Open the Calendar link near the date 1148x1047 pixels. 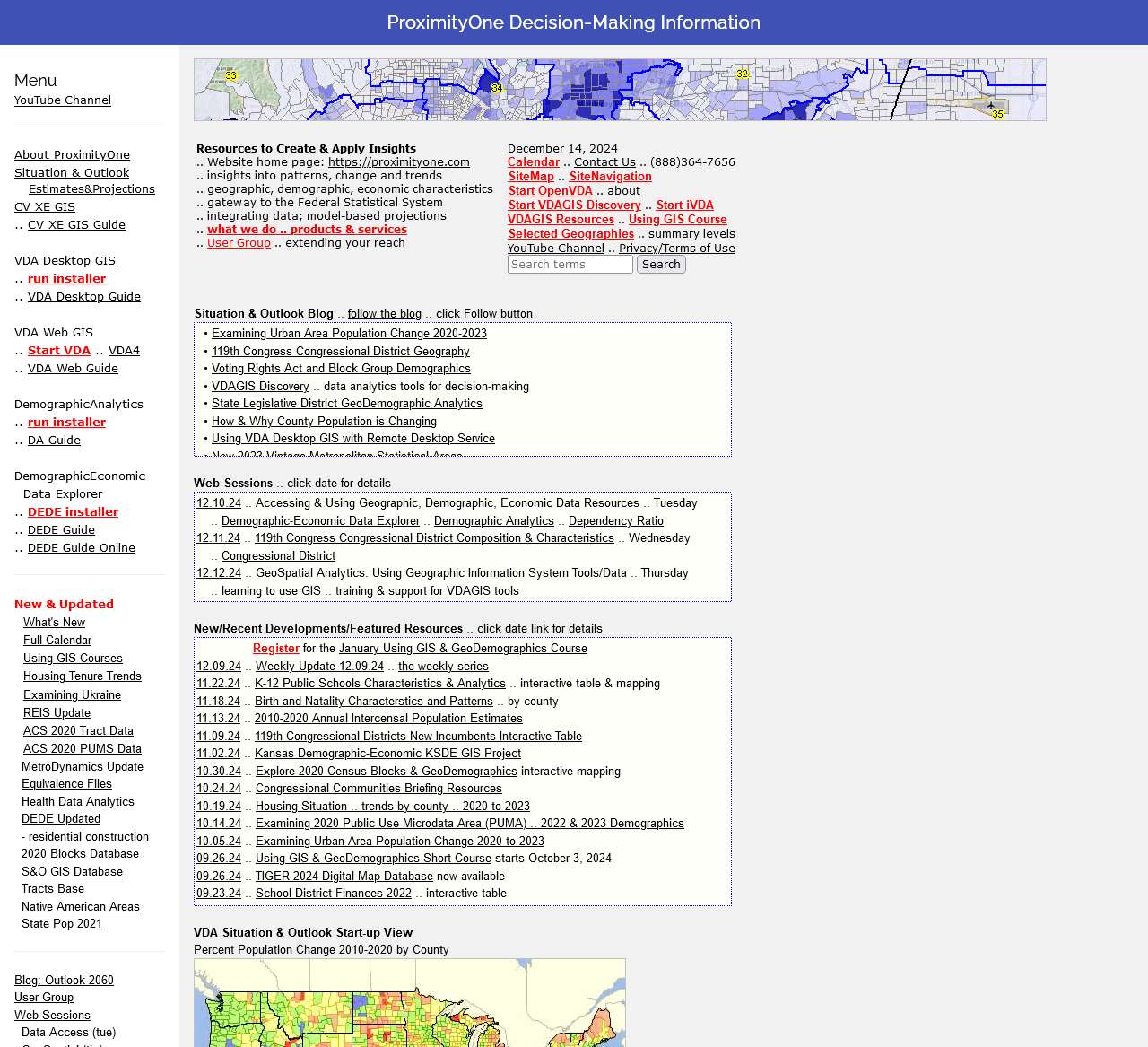point(534,162)
